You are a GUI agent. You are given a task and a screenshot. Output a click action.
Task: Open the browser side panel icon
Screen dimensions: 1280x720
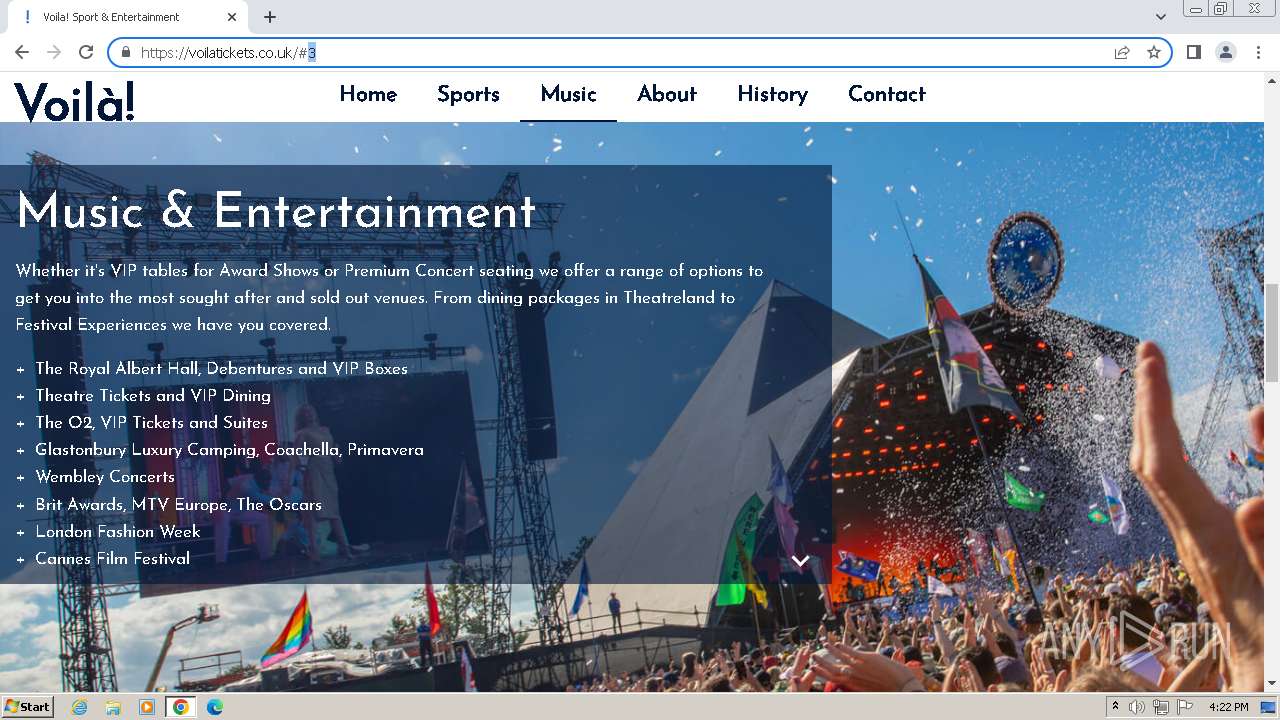pyautogui.click(x=1194, y=52)
